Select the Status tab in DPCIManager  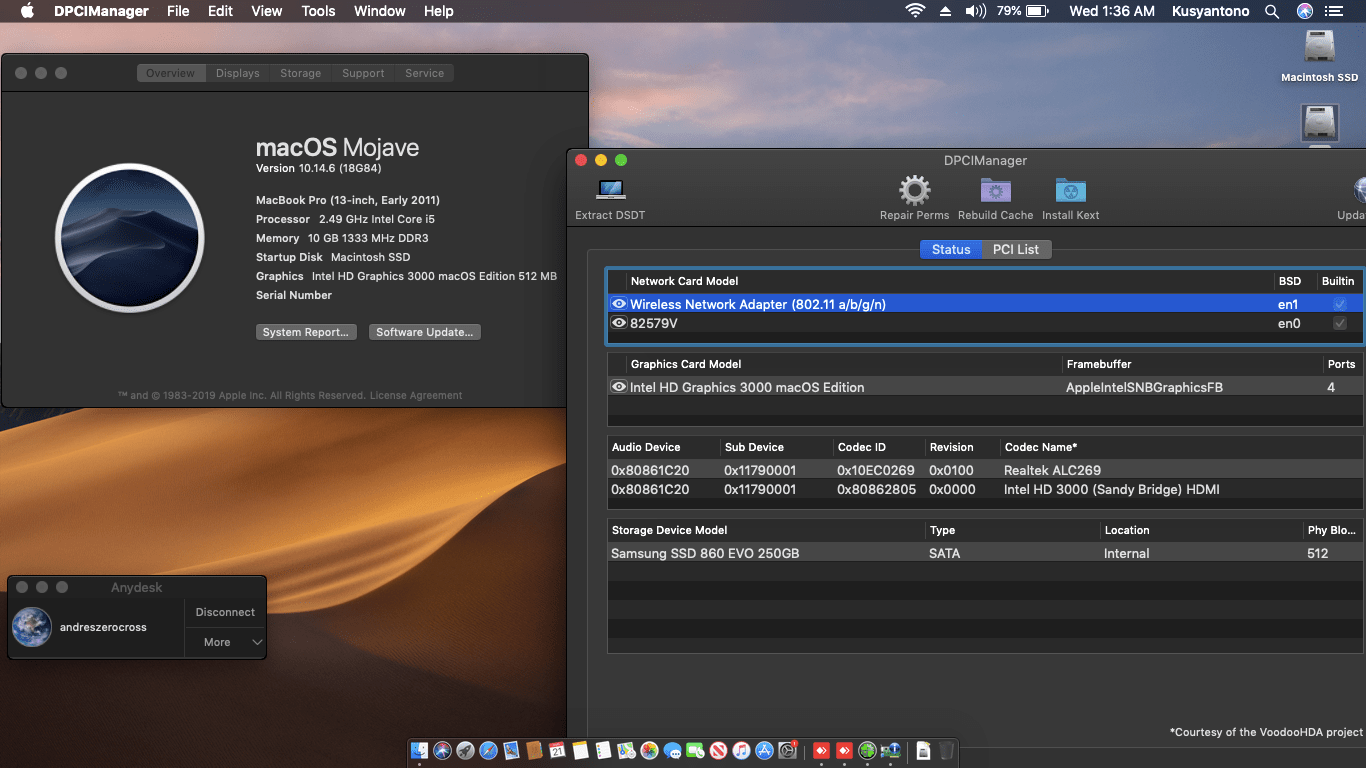click(951, 249)
